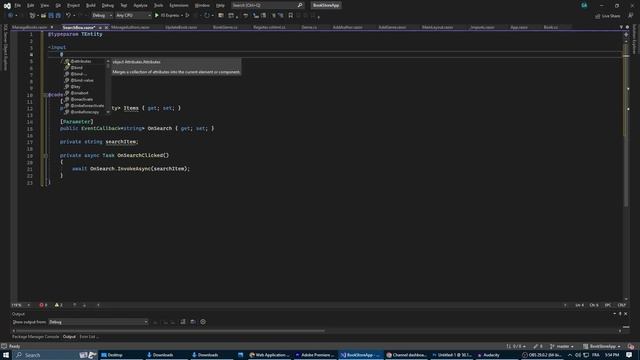The height and width of the screenshot is (360, 640).
Task: Switch to the MainLayout.razor tab
Action: pos(438,27)
